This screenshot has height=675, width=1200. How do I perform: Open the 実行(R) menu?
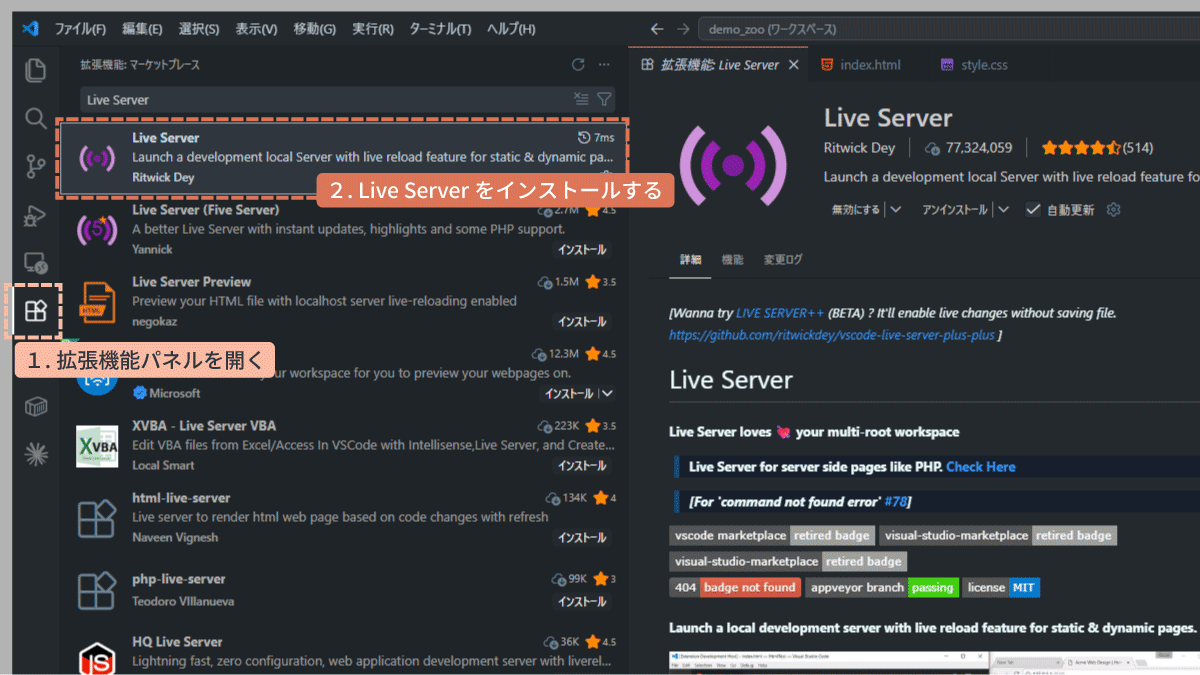(373, 29)
